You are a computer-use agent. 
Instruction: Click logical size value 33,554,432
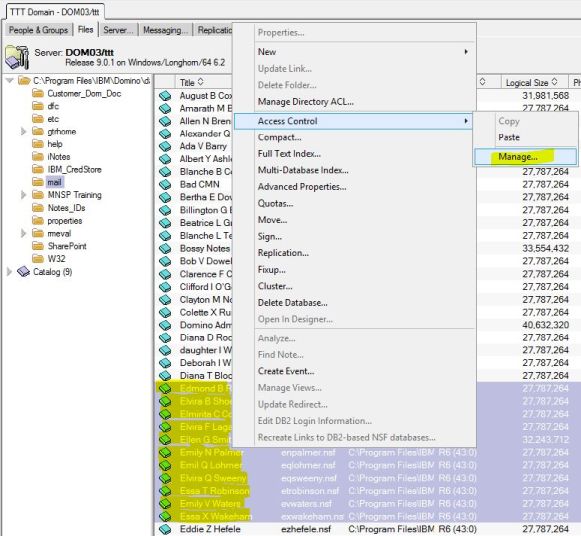click(x=545, y=249)
